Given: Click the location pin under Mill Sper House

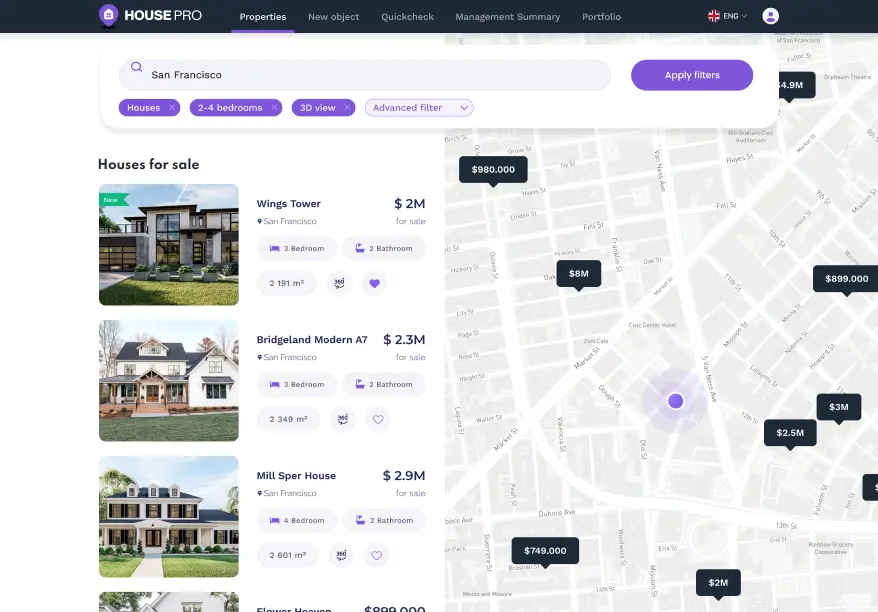Looking at the screenshot, I should click(259, 493).
